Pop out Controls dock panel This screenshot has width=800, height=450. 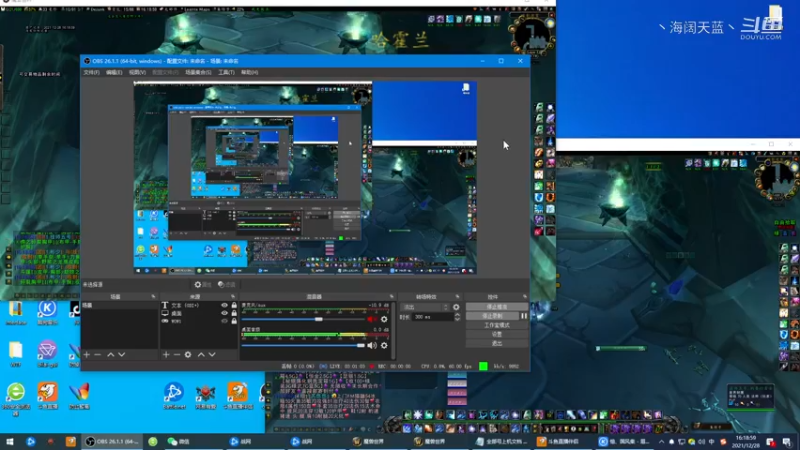click(x=524, y=296)
